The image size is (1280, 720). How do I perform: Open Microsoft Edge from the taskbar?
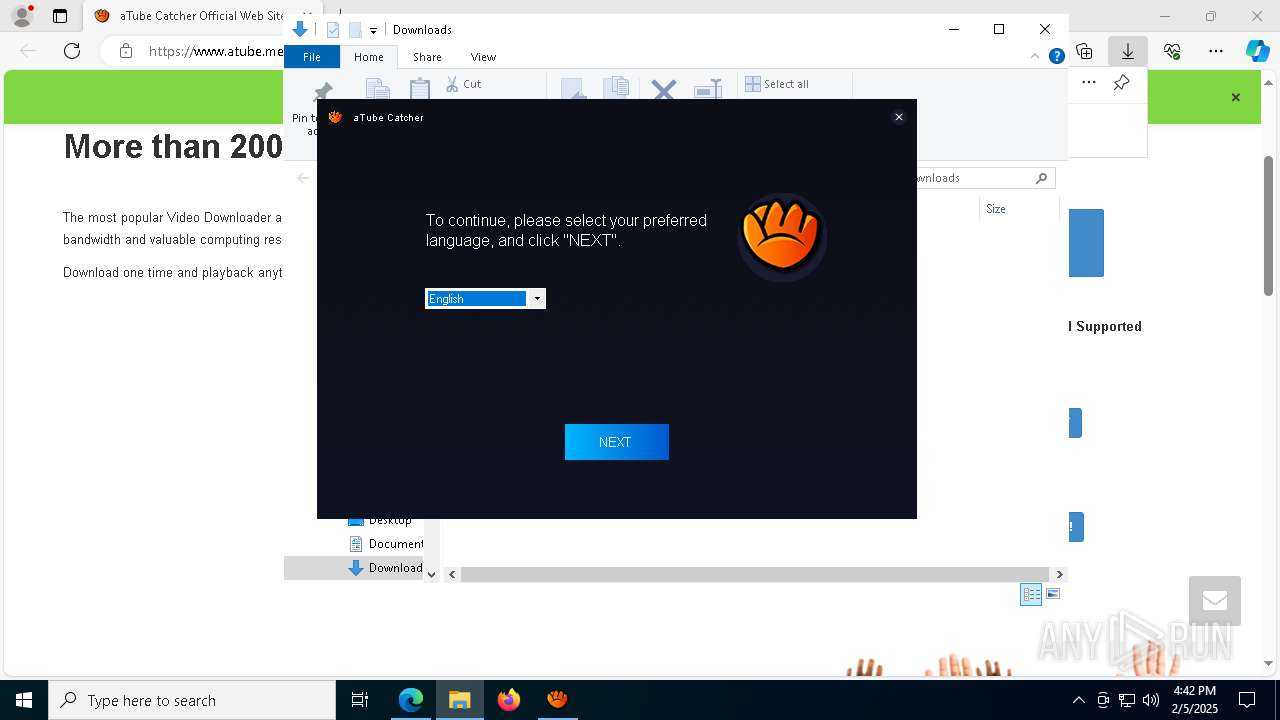point(411,700)
